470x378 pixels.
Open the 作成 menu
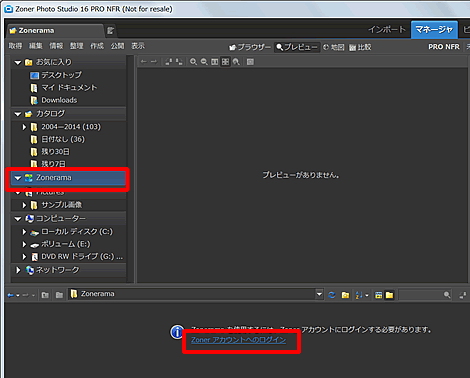pos(97,46)
